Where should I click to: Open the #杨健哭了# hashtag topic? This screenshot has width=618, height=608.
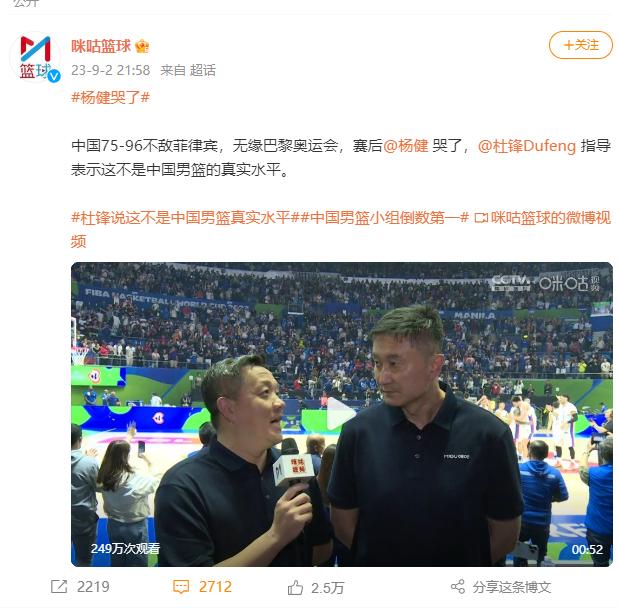[110, 97]
